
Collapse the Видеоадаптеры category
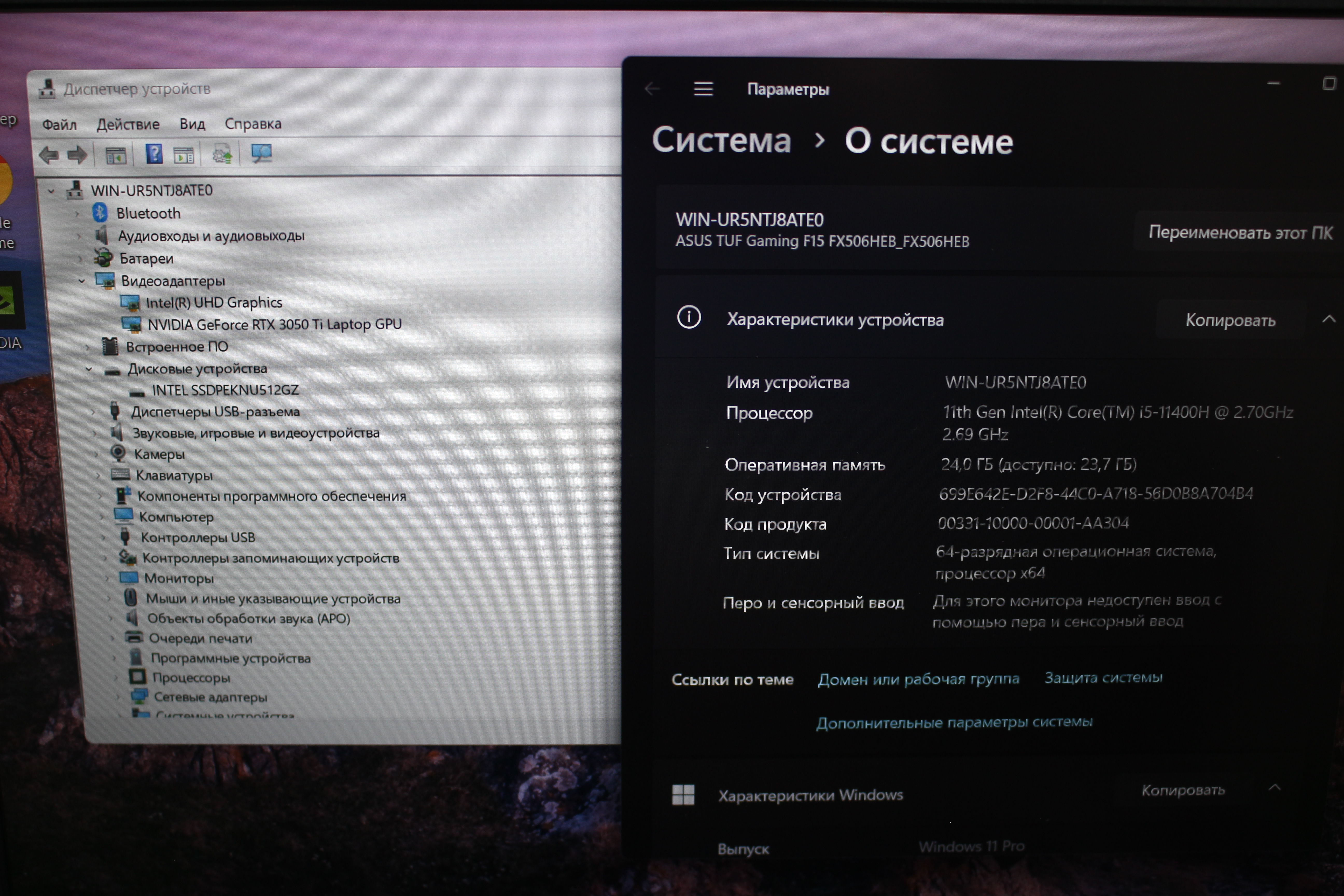tap(82, 281)
